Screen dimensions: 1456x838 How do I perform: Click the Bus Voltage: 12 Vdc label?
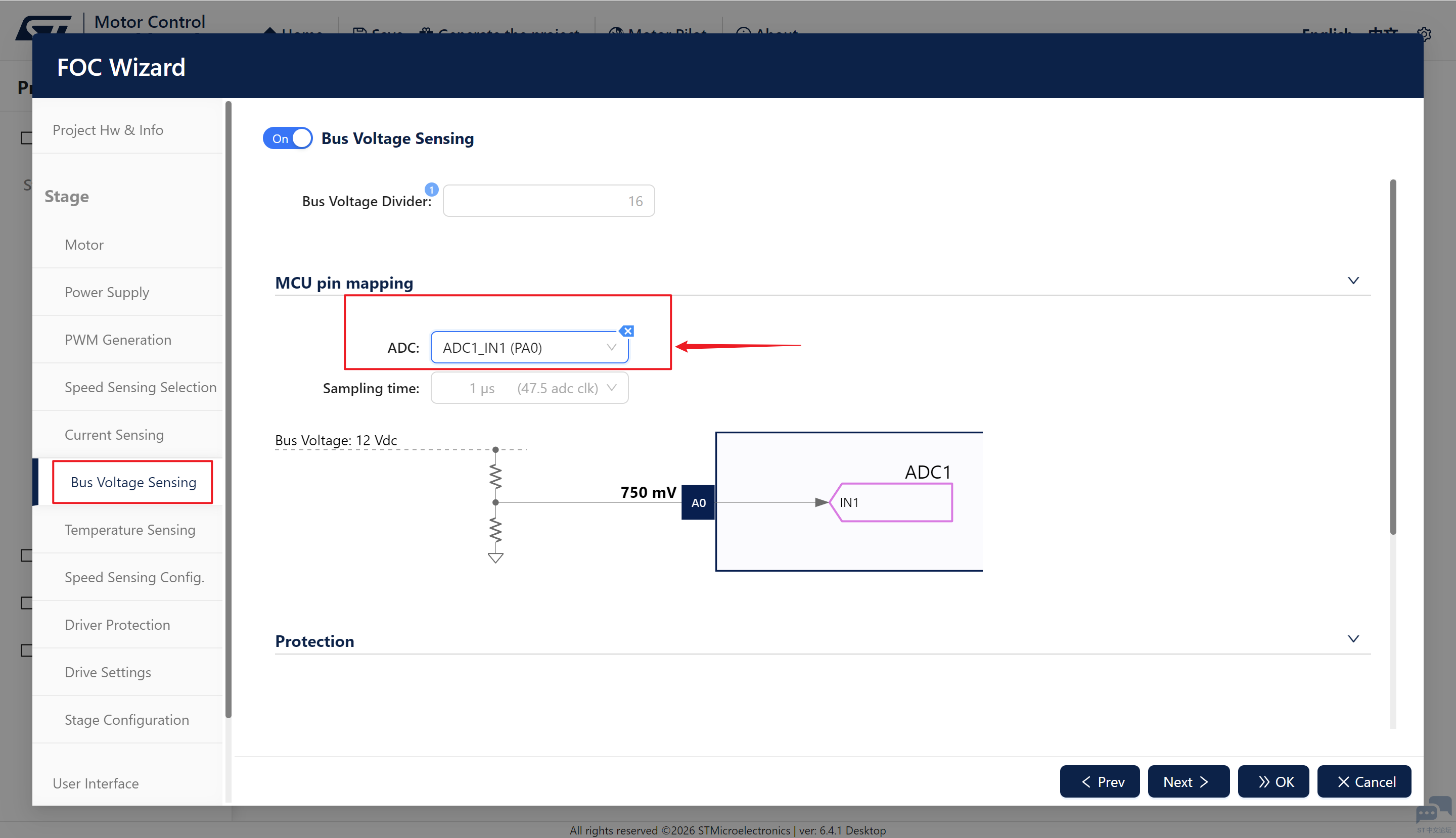coord(336,440)
